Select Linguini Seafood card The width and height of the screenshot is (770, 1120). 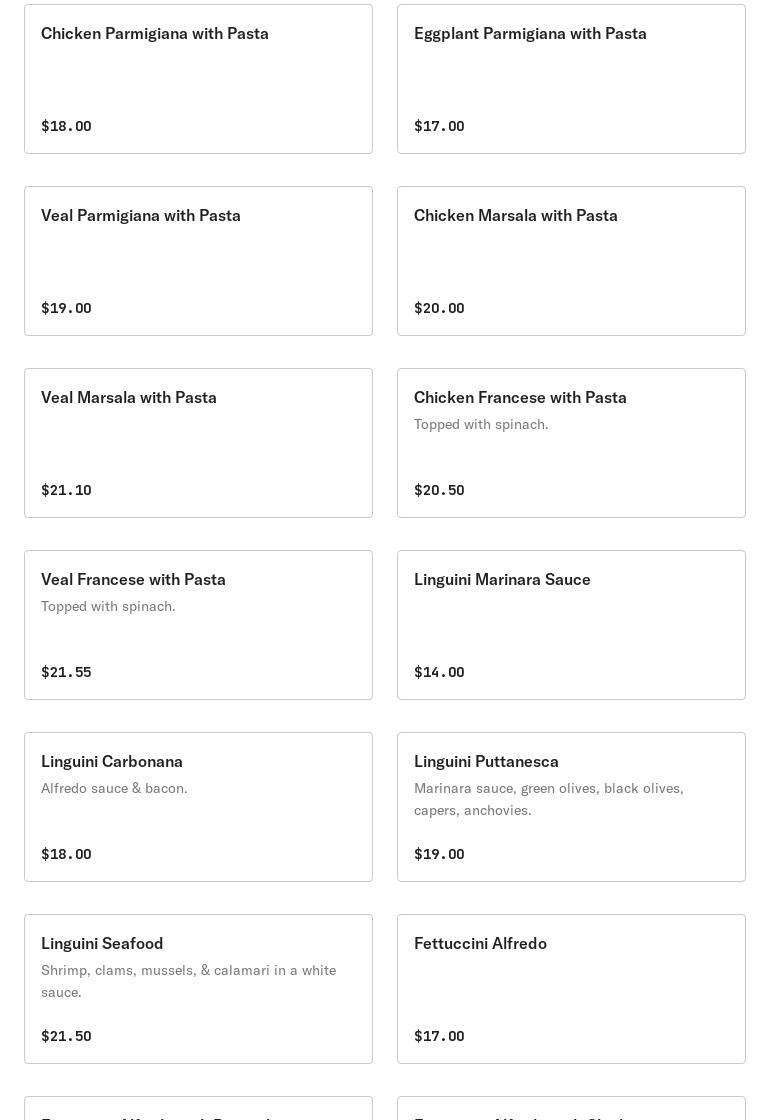(198, 989)
